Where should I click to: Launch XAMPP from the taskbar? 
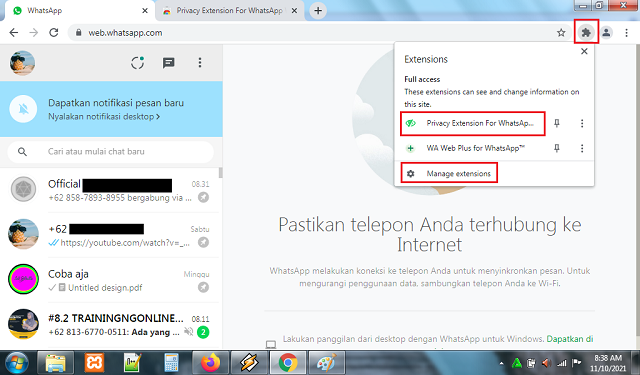[94, 362]
